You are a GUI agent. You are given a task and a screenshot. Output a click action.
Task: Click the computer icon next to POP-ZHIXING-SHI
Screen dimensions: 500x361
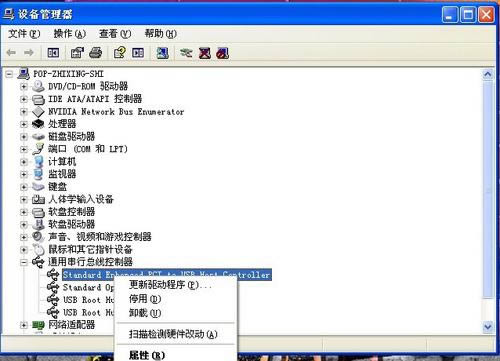click(23, 74)
